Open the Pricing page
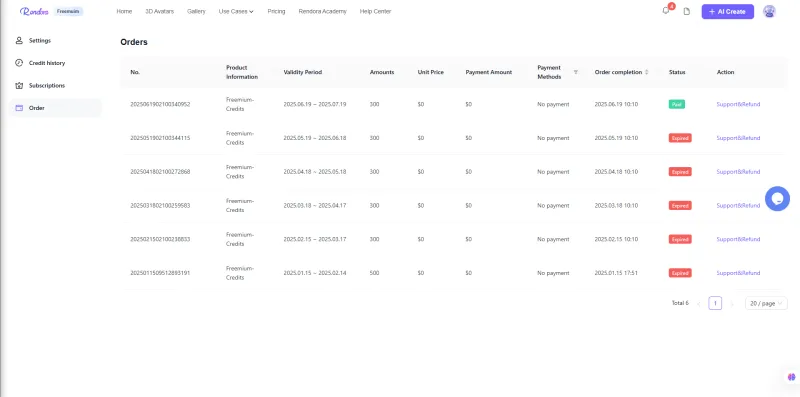 click(276, 11)
